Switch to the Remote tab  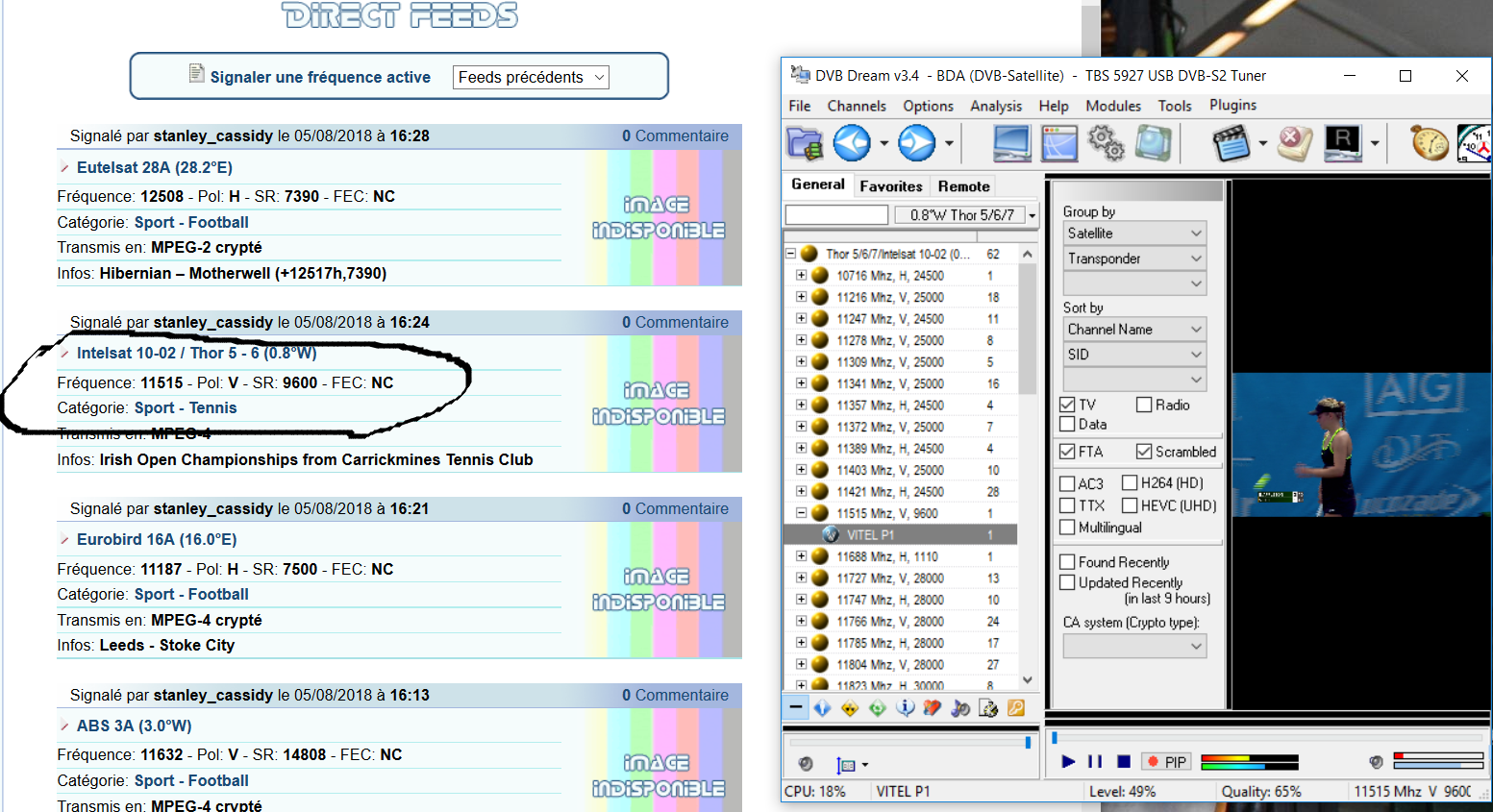(x=963, y=186)
